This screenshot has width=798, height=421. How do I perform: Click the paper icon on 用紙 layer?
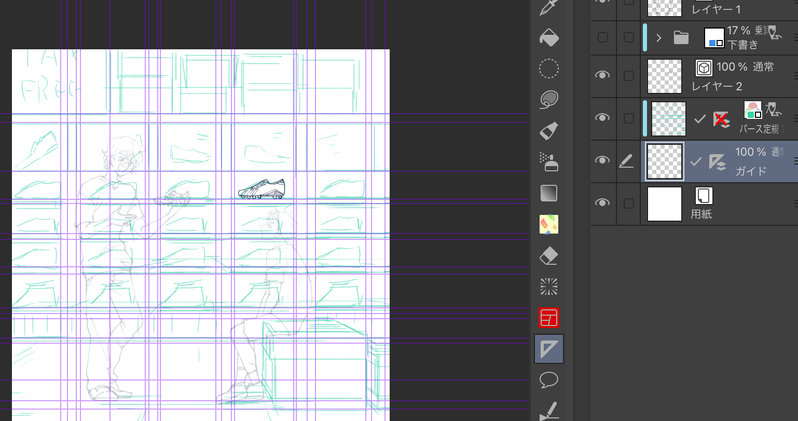(704, 195)
